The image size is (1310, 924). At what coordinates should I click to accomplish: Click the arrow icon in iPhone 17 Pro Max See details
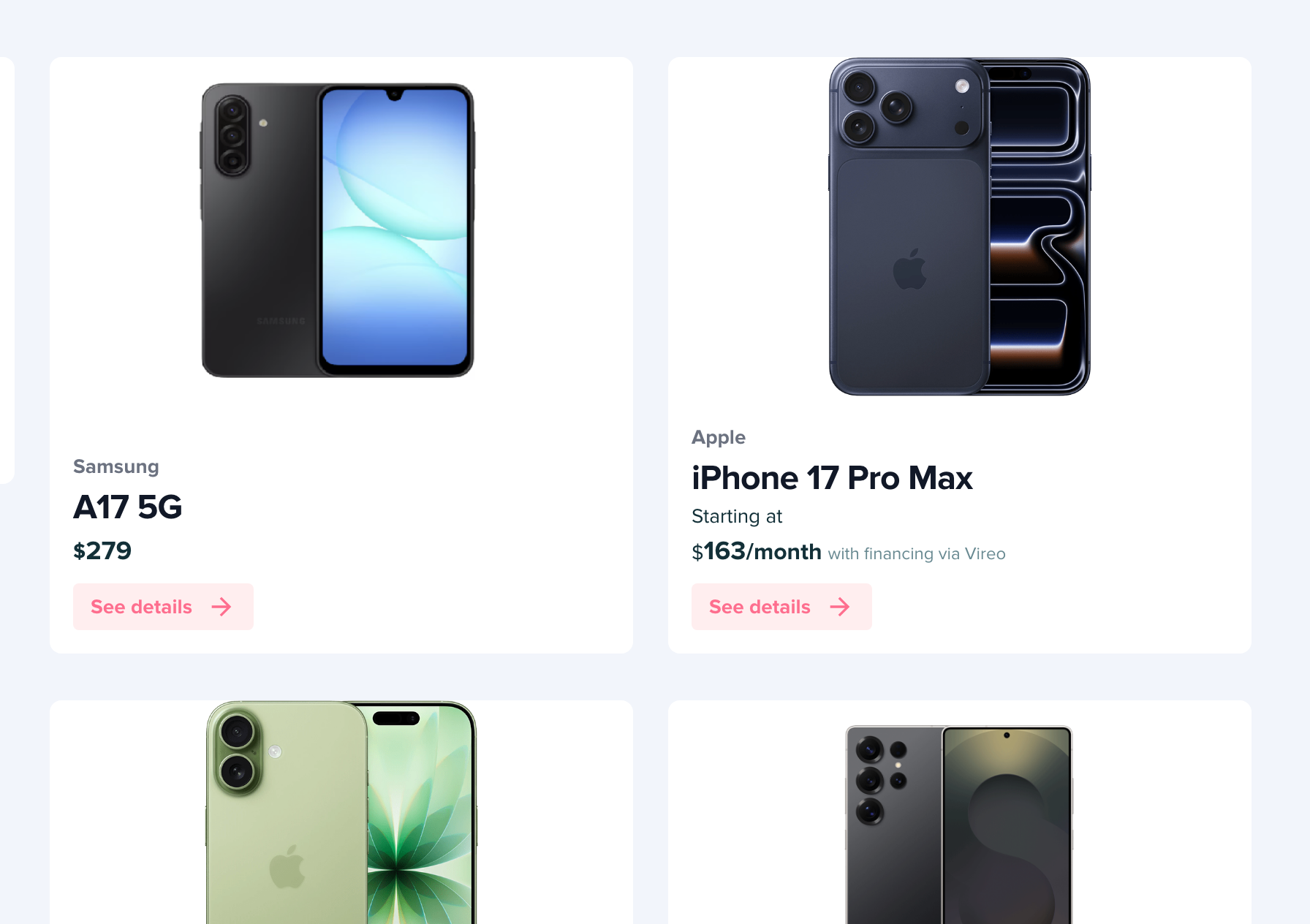840,607
